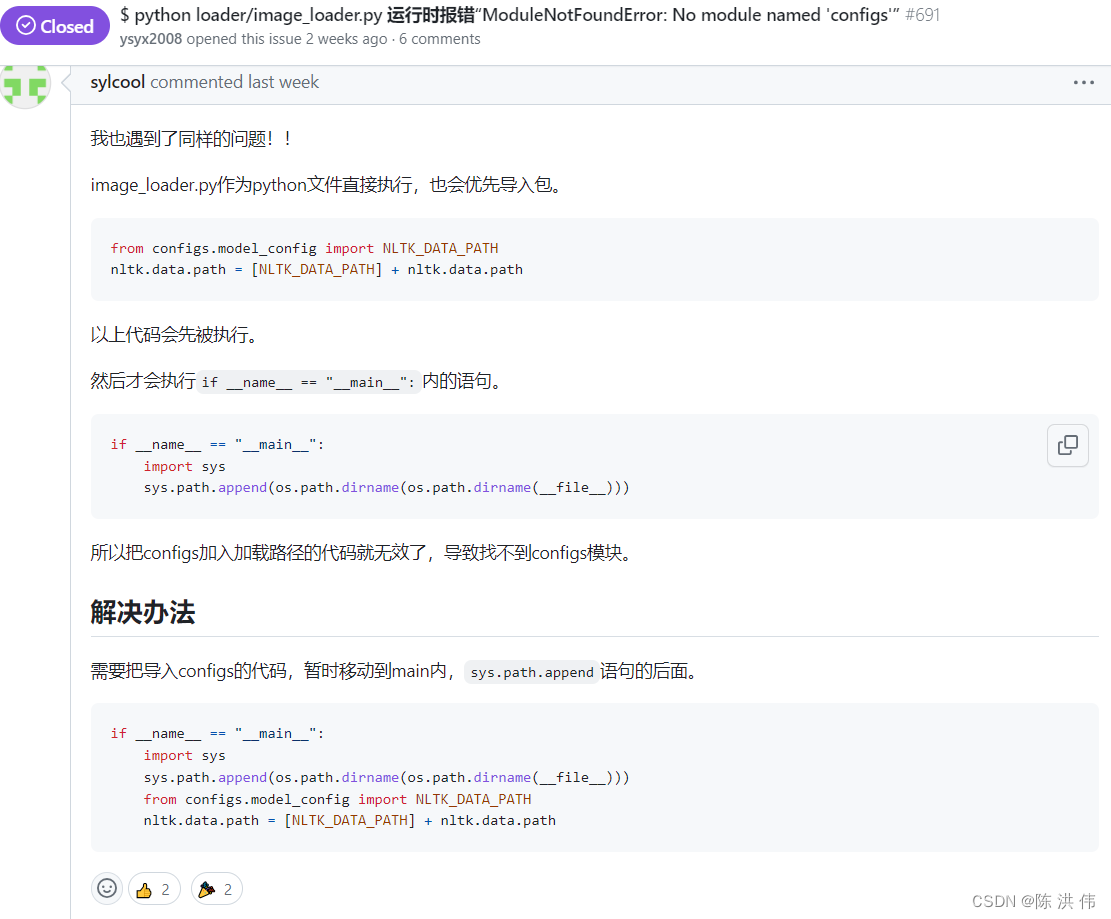Screen dimensions: 1111x919
Task: Open sylcool's profile via username link
Action: pos(117,81)
